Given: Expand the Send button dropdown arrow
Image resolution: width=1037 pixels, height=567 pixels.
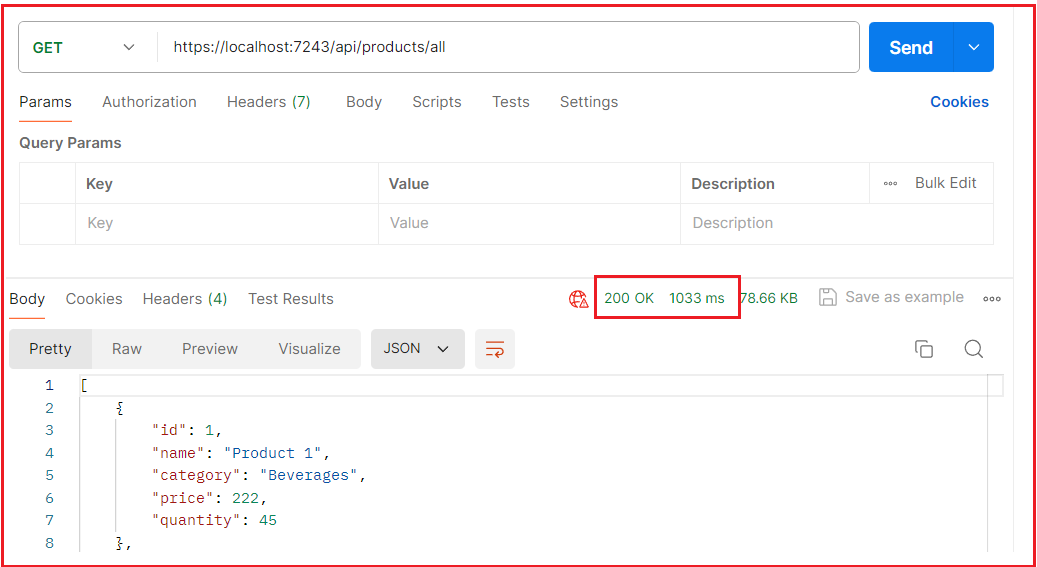Looking at the screenshot, I should (x=974, y=47).
